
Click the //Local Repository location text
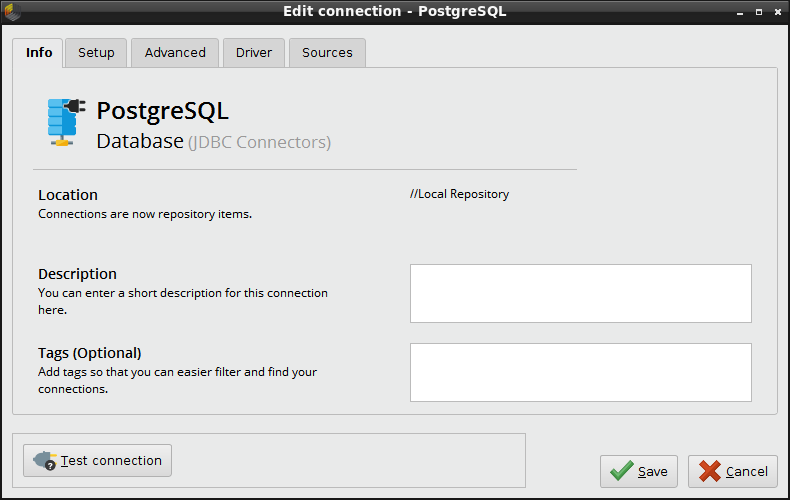tap(459, 194)
